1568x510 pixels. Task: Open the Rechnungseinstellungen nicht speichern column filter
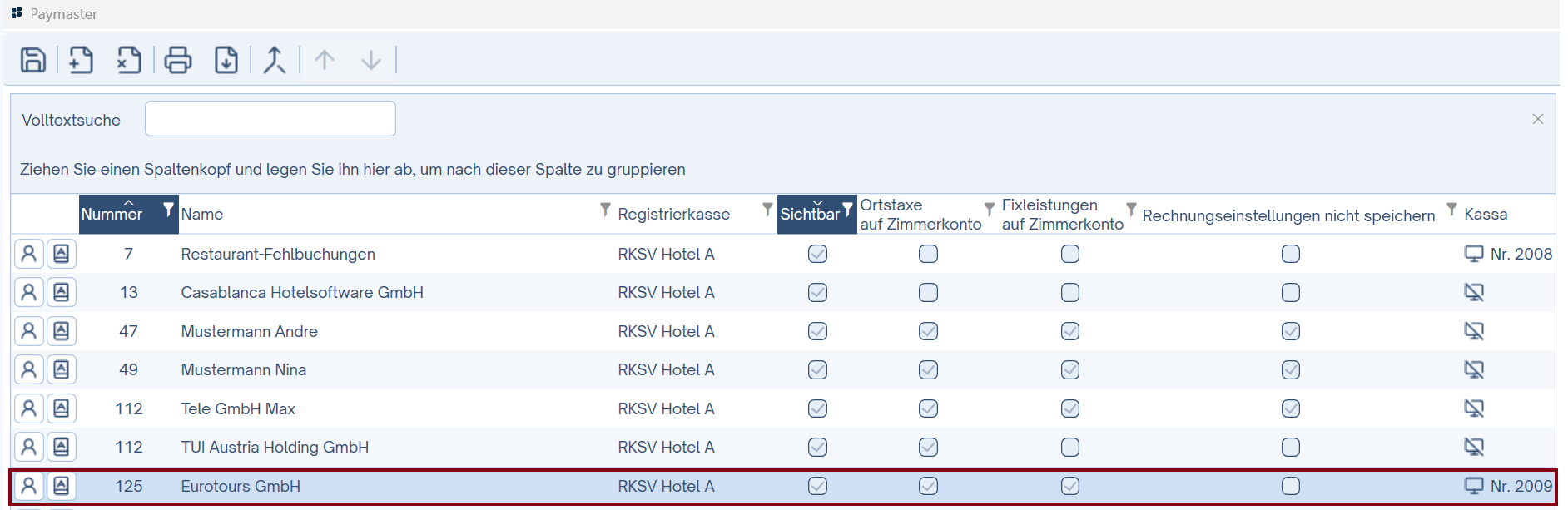(x=1451, y=209)
